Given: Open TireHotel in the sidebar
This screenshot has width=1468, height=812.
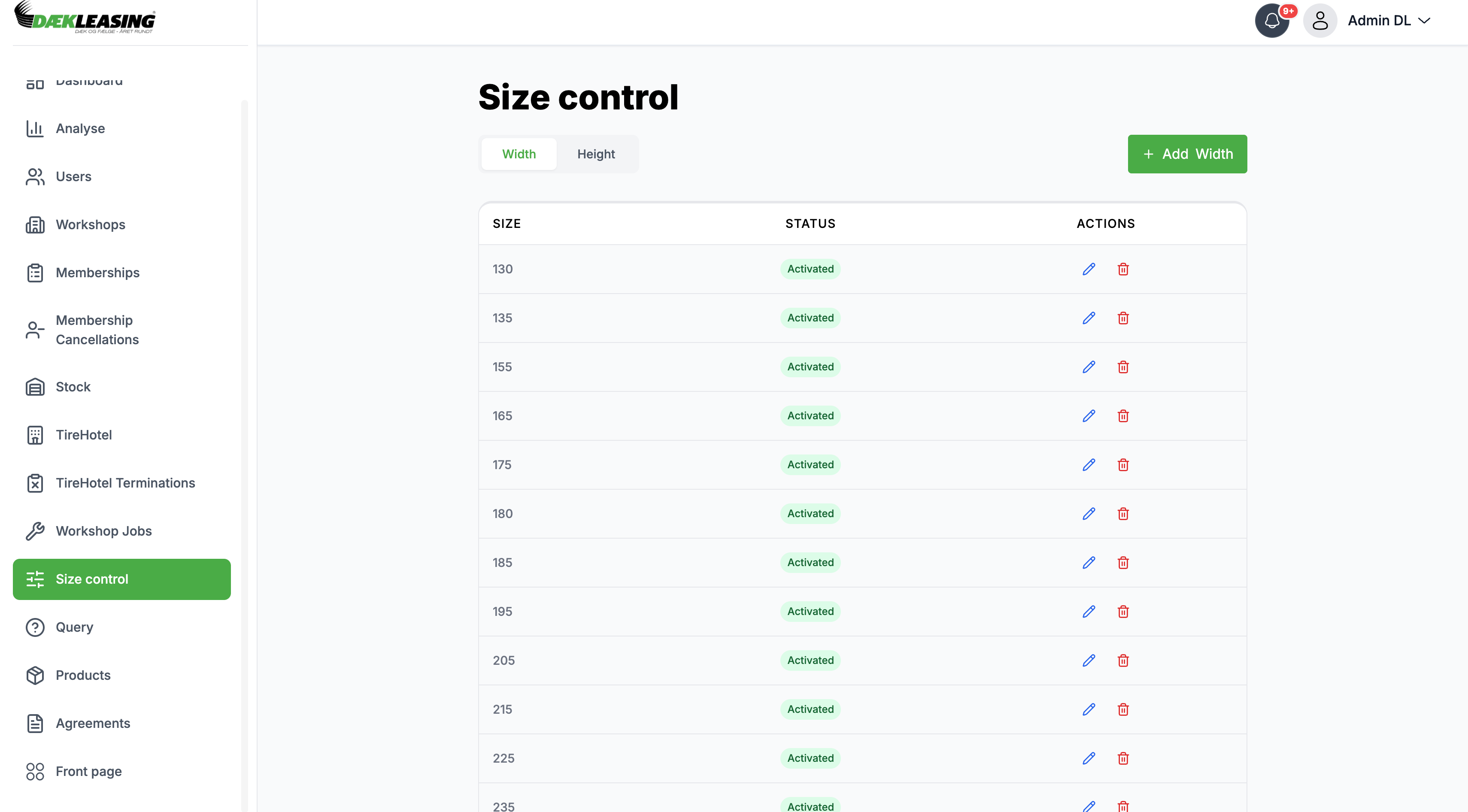Looking at the screenshot, I should coord(121,435).
